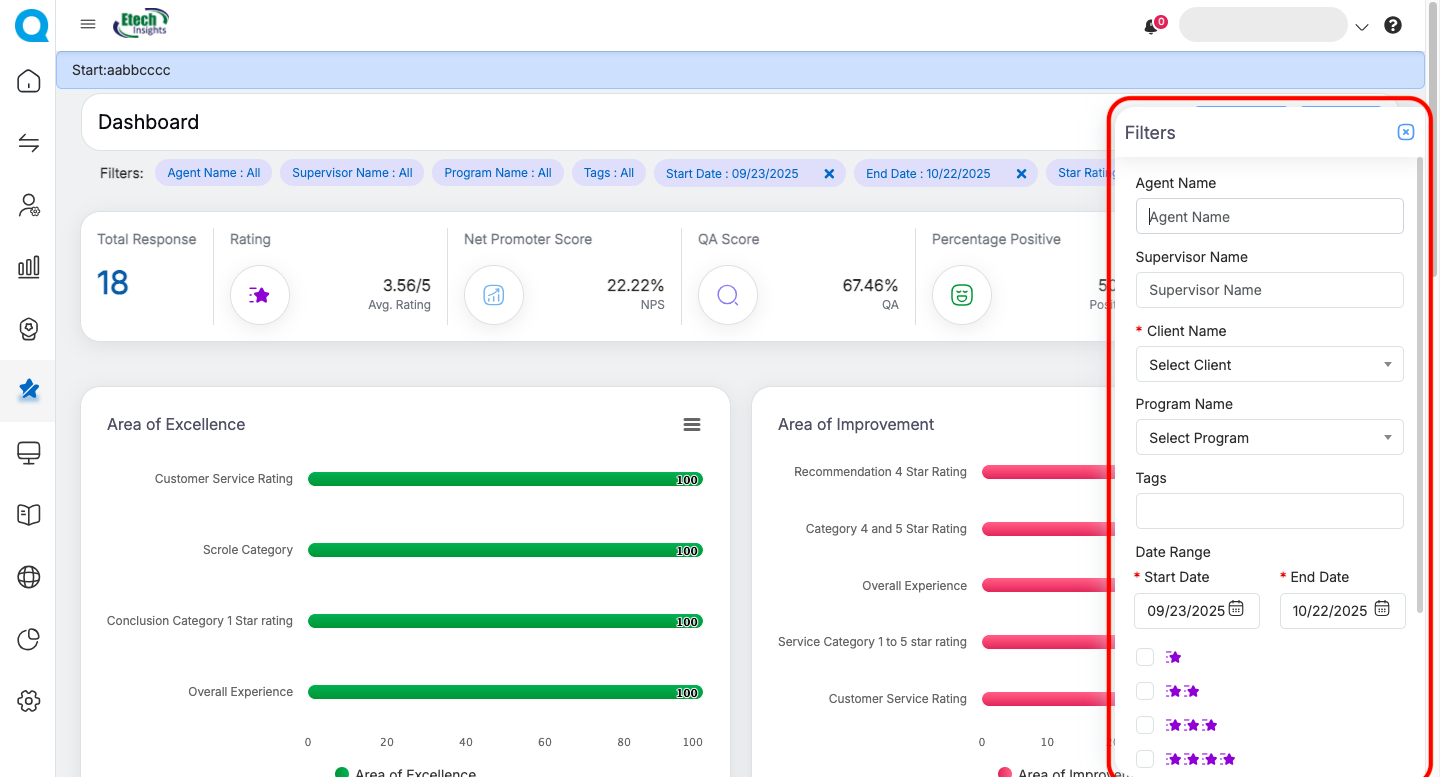Remove the End Date filter chip

(x=1021, y=174)
